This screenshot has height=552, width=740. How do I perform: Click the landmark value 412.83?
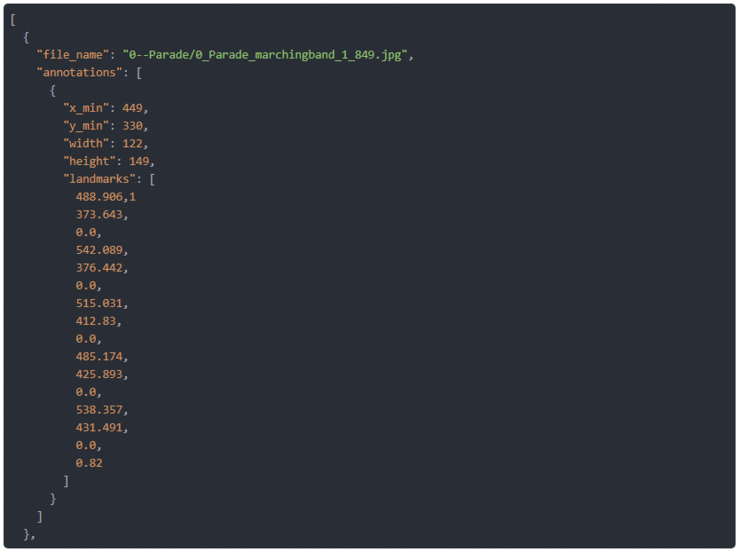coord(98,321)
